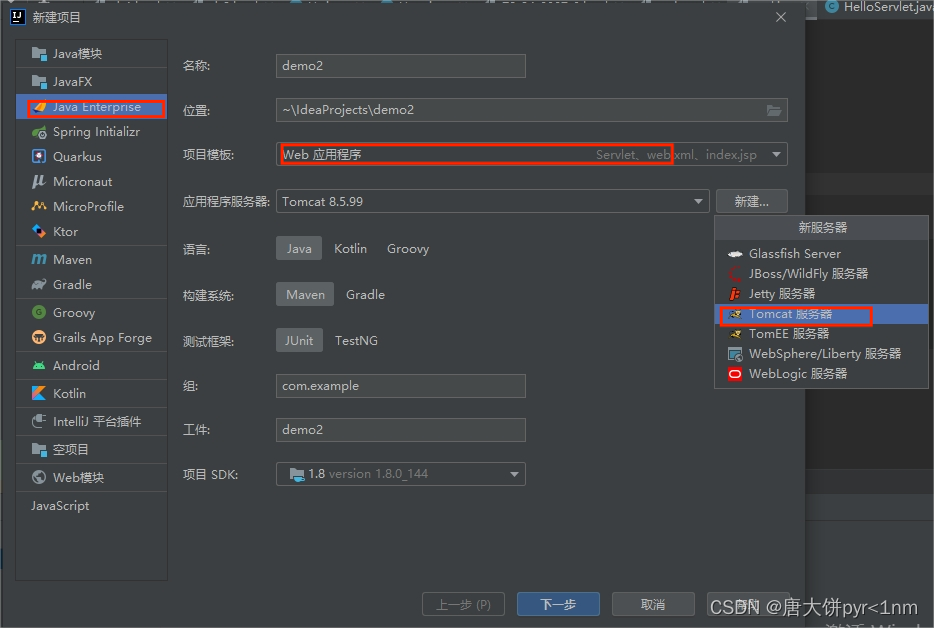The height and width of the screenshot is (628, 934).
Task: Click the Maven m icon
Action: (39, 259)
